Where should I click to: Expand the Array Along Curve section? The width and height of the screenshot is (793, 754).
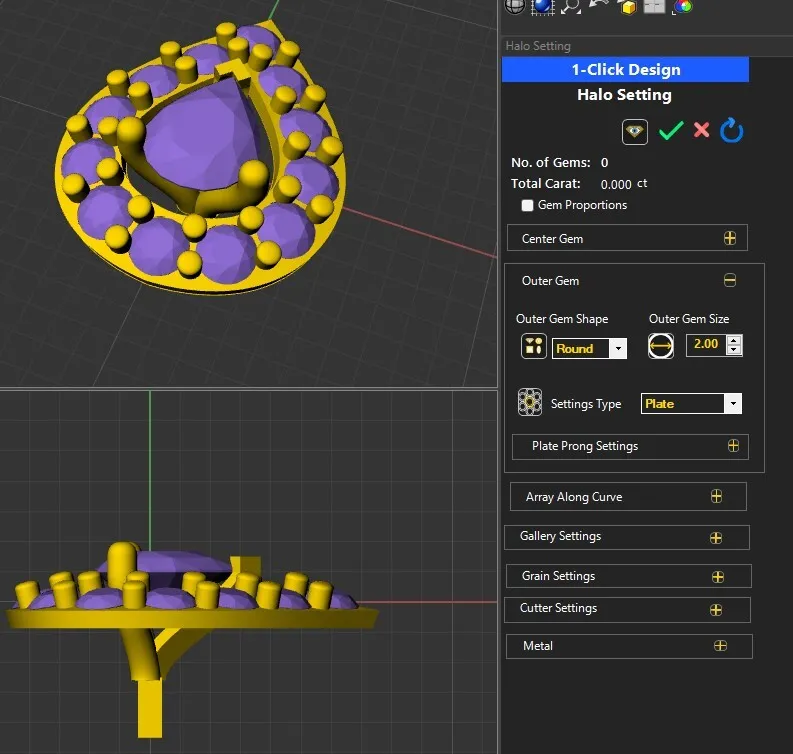pos(716,497)
